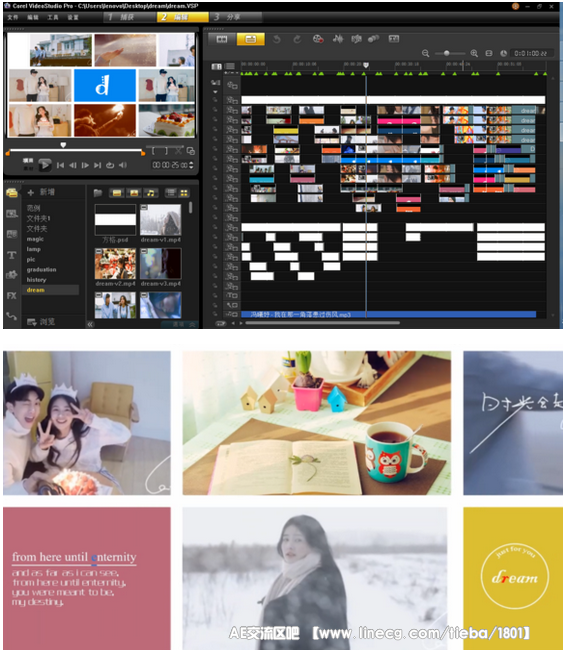Click the project duration clock icon
This screenshot has width=565, height=650.
(503, 53)
